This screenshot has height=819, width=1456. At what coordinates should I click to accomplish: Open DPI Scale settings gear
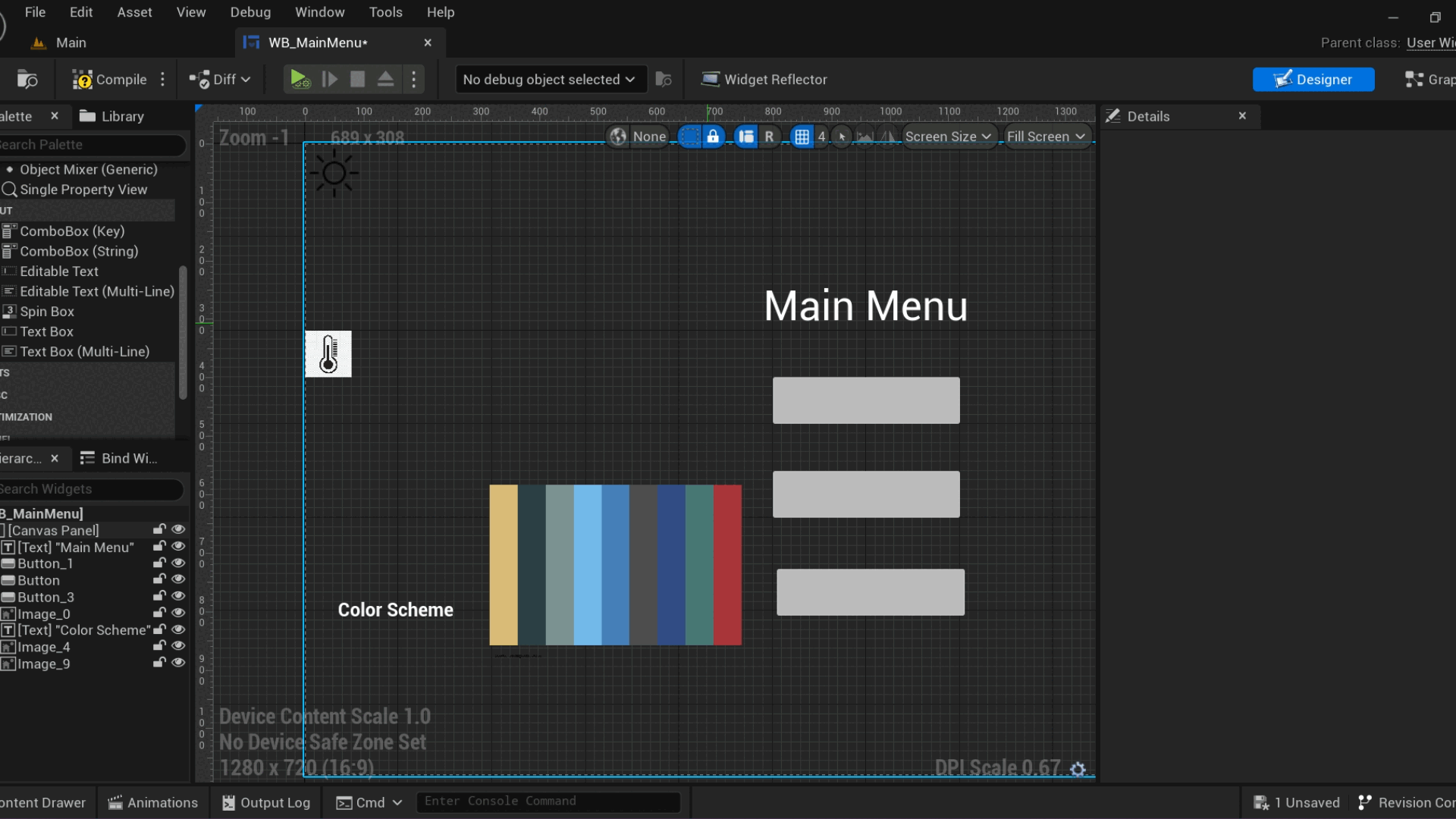[x=1078, y=769]
